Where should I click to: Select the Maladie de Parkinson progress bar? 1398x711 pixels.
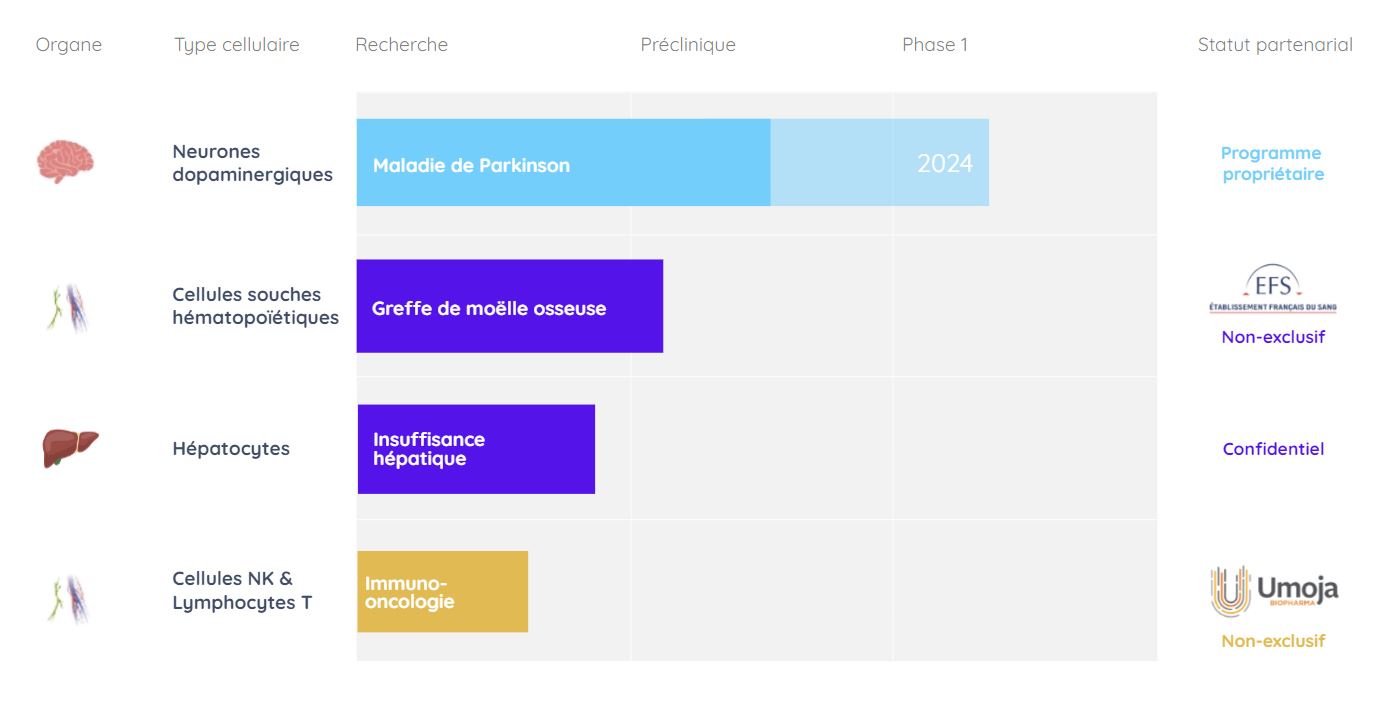(x=563, y=163)
